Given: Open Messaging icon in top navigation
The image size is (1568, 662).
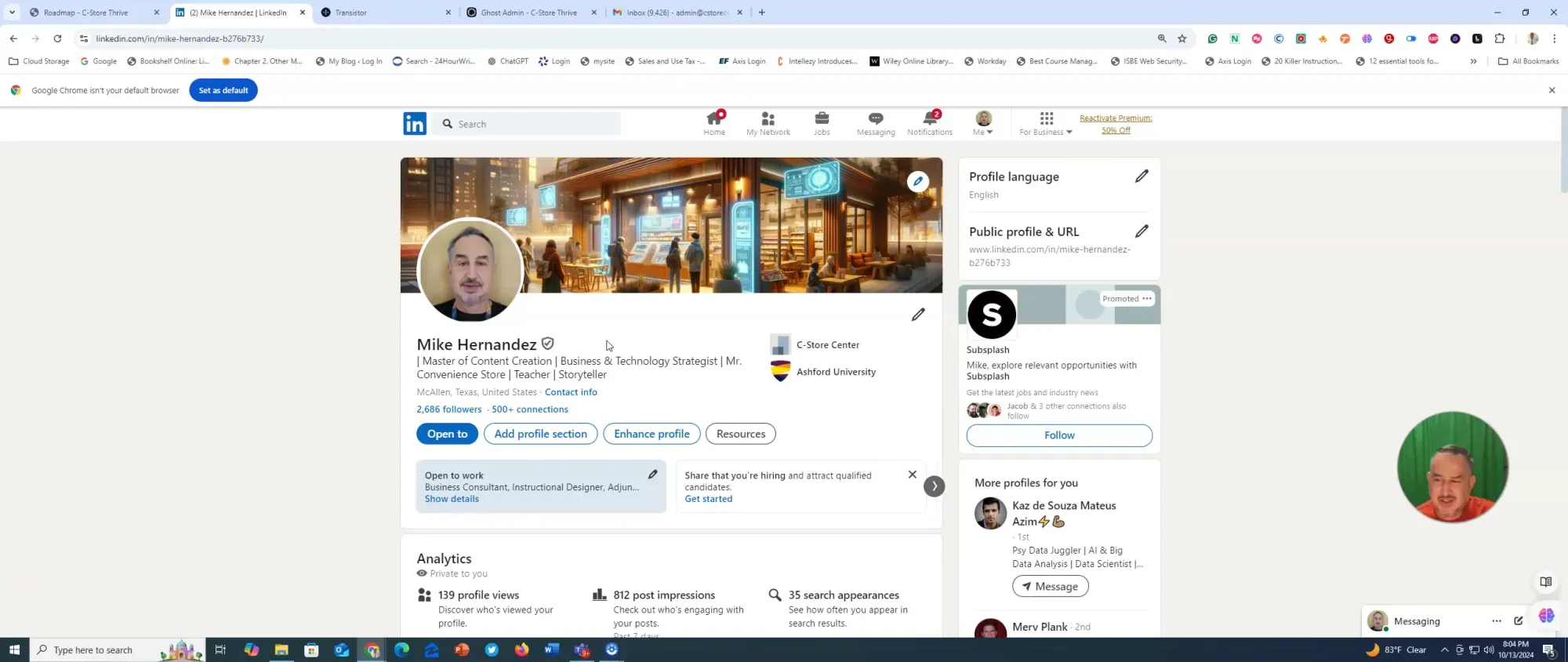Looking at the screenshot, I should pos(876,123).
